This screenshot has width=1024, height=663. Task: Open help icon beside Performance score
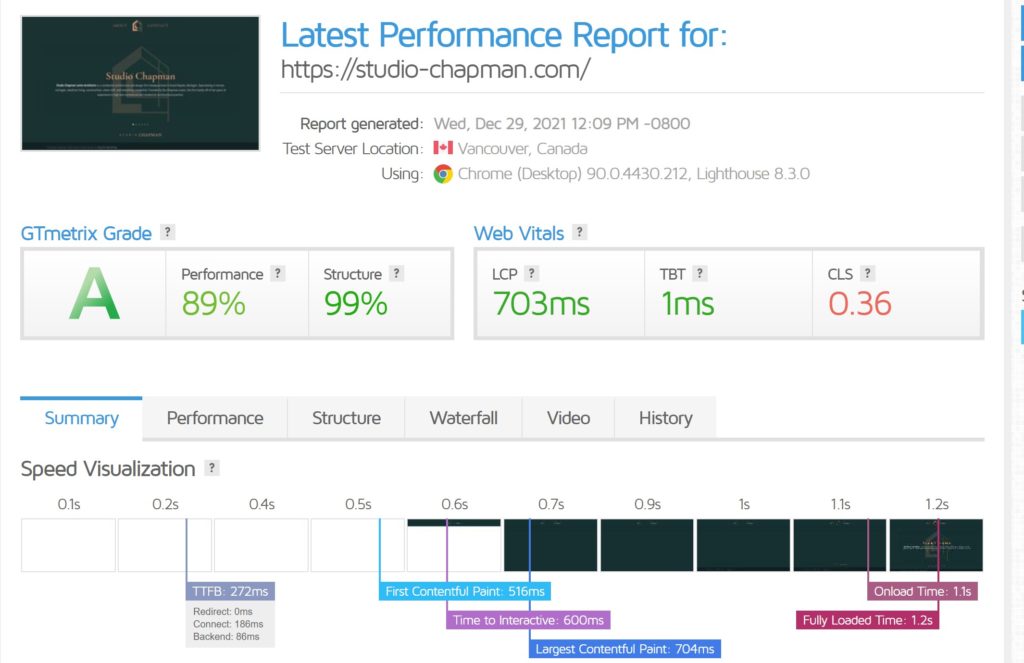pos(278,273)
